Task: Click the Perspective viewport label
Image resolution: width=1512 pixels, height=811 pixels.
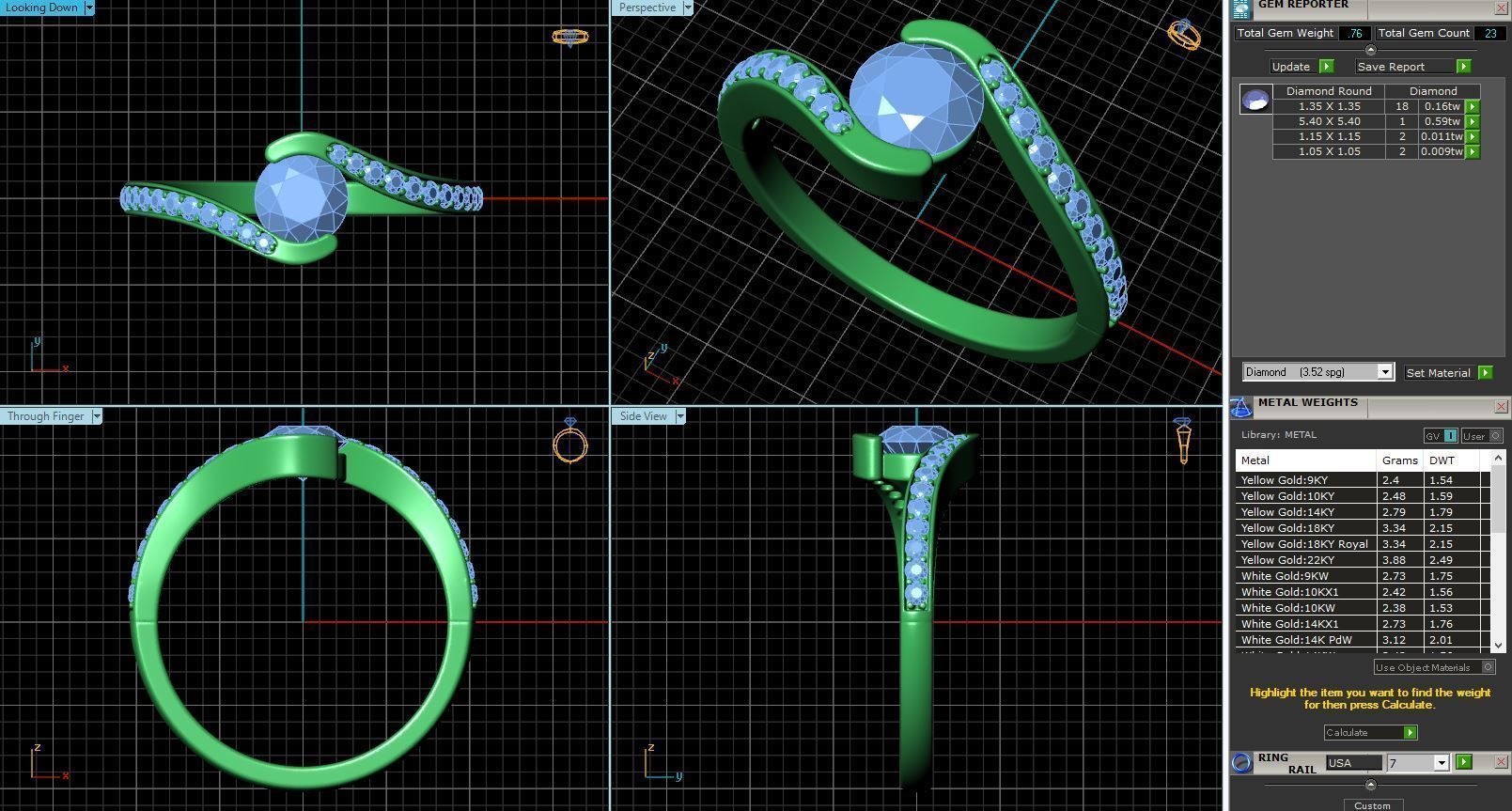Action: tap(647, 8)
